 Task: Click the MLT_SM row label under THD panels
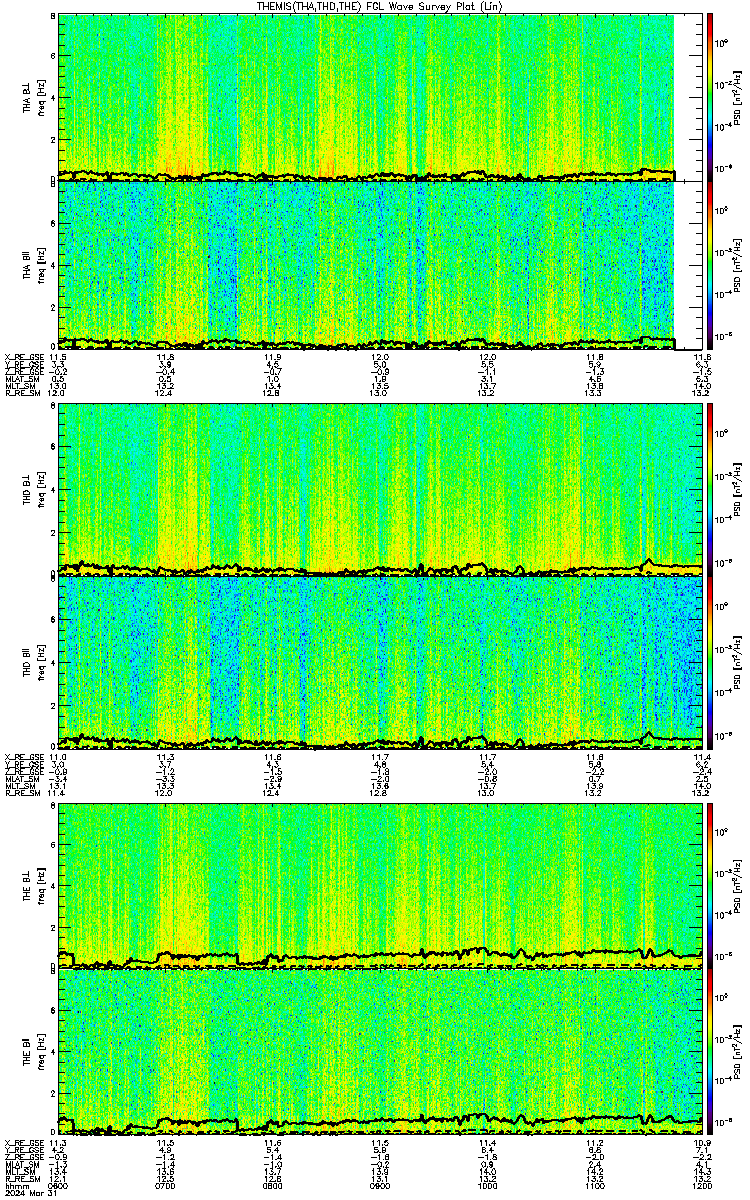(x=20, y=786)
